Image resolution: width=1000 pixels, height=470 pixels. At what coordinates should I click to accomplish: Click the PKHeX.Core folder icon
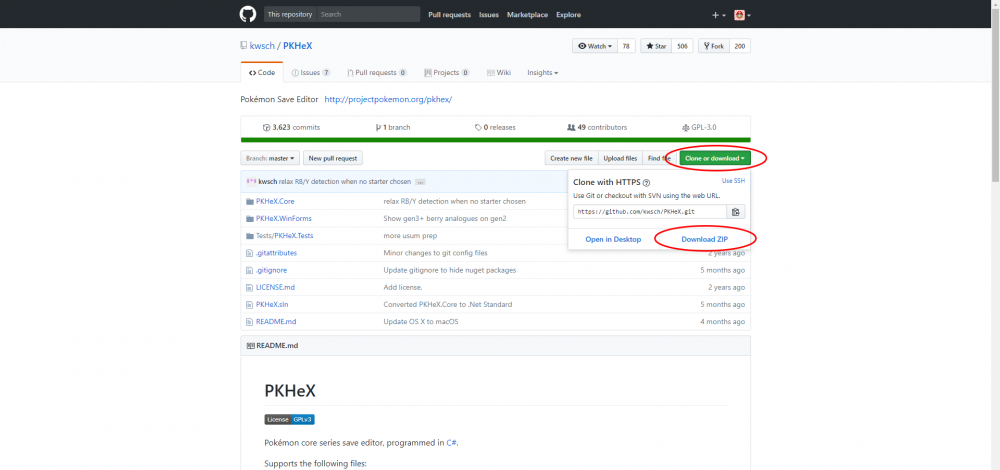coord(249,201)
